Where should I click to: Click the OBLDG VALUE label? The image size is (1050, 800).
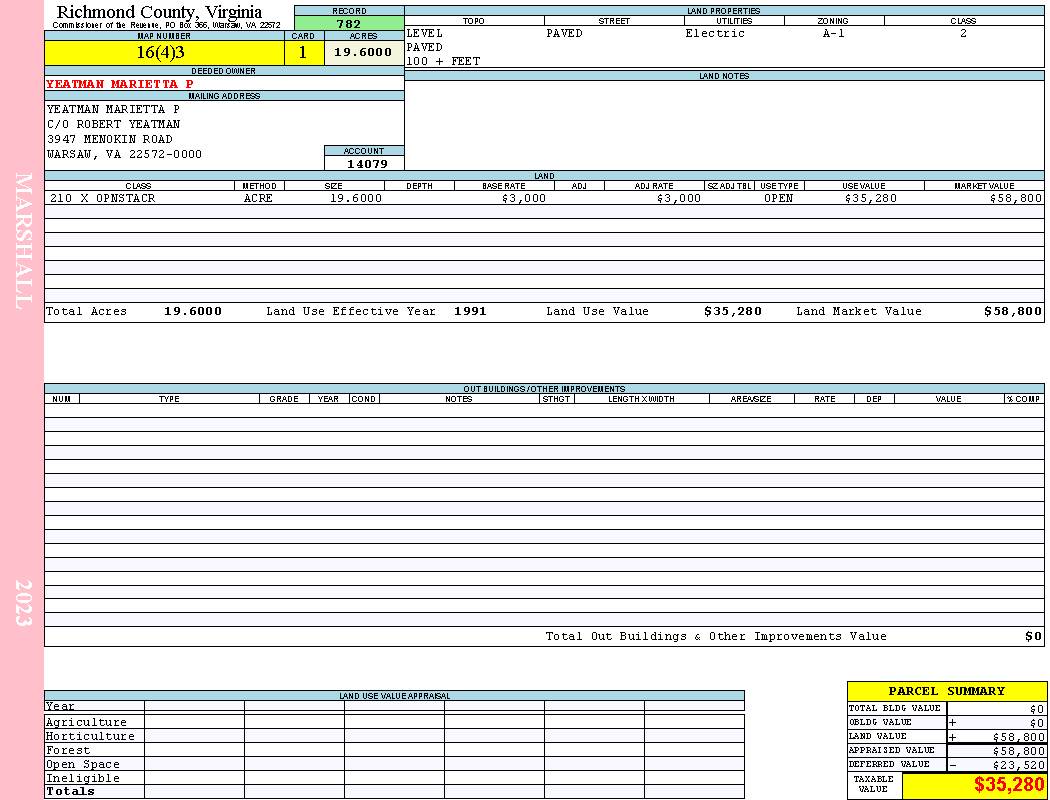coord(880,722)
